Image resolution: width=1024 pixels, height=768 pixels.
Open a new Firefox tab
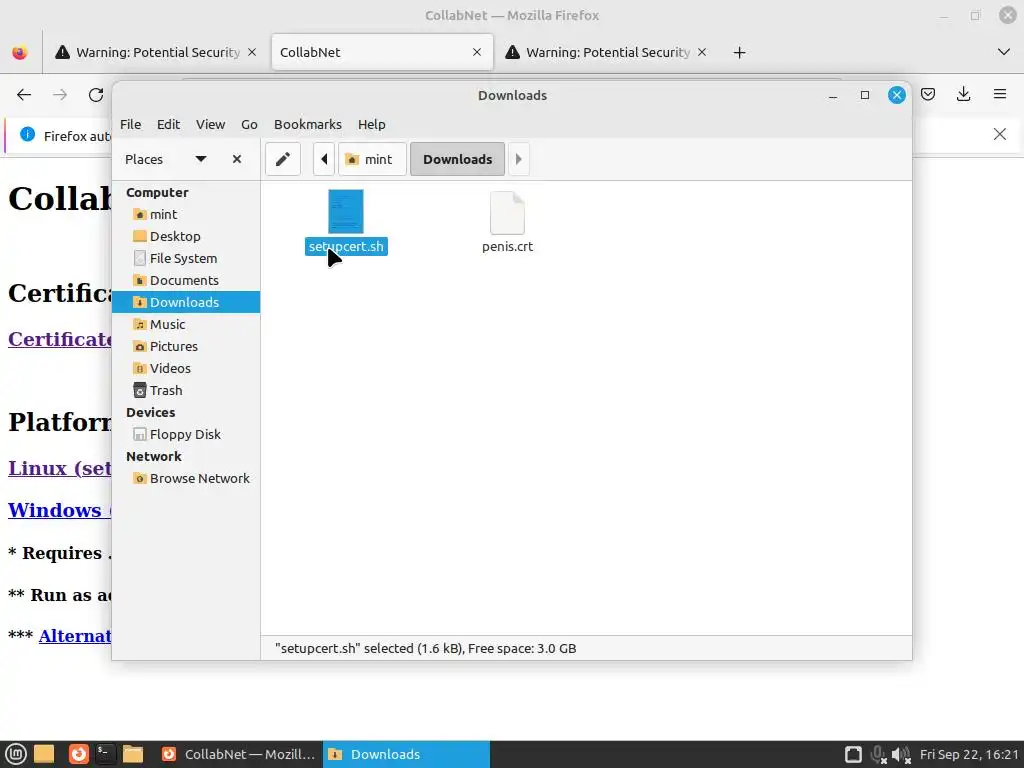pyautogui.click(x=739, y=52)
